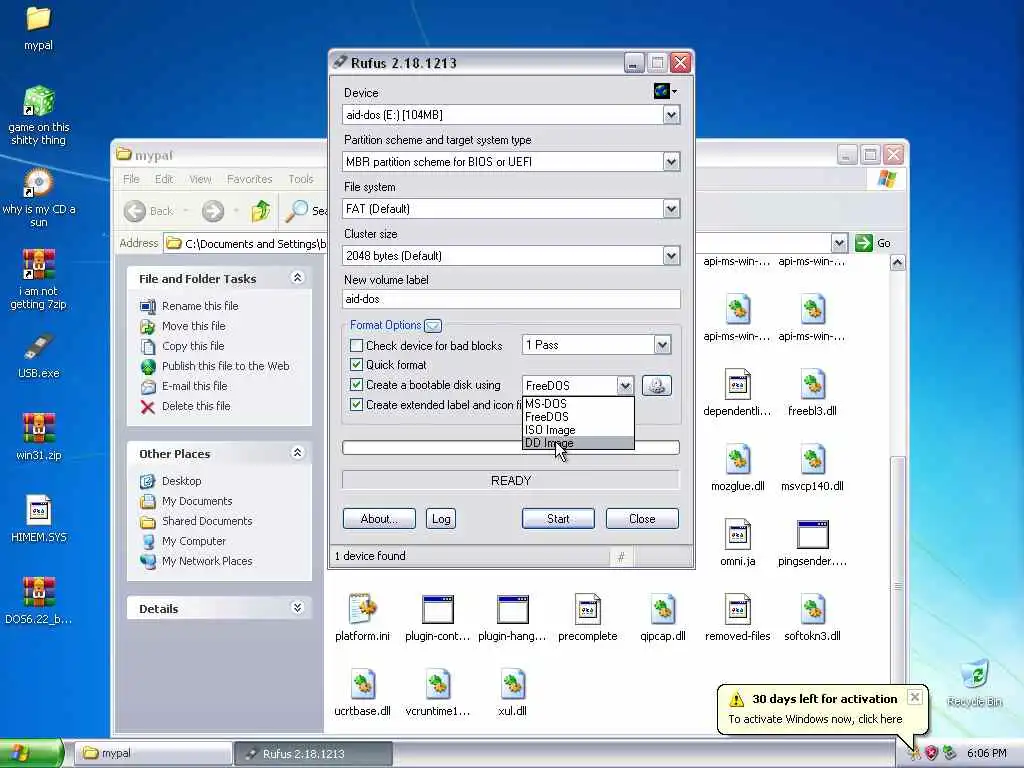Open the Cluster size dropdown
This screenshot has width=1024, height=768.
pyautogui.click(x=671, y=256)
